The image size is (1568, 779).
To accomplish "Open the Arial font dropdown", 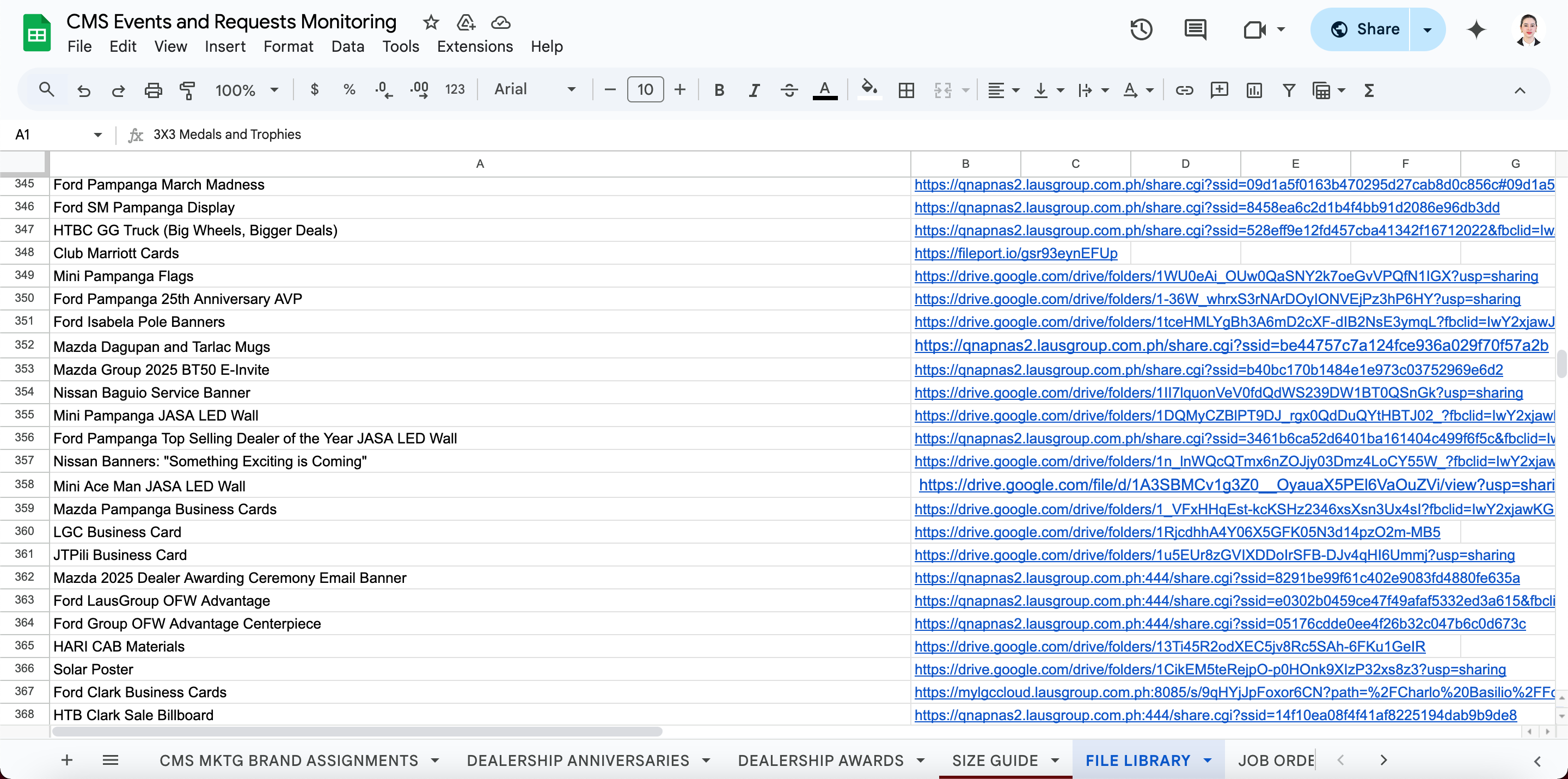I will pos(534,89).
